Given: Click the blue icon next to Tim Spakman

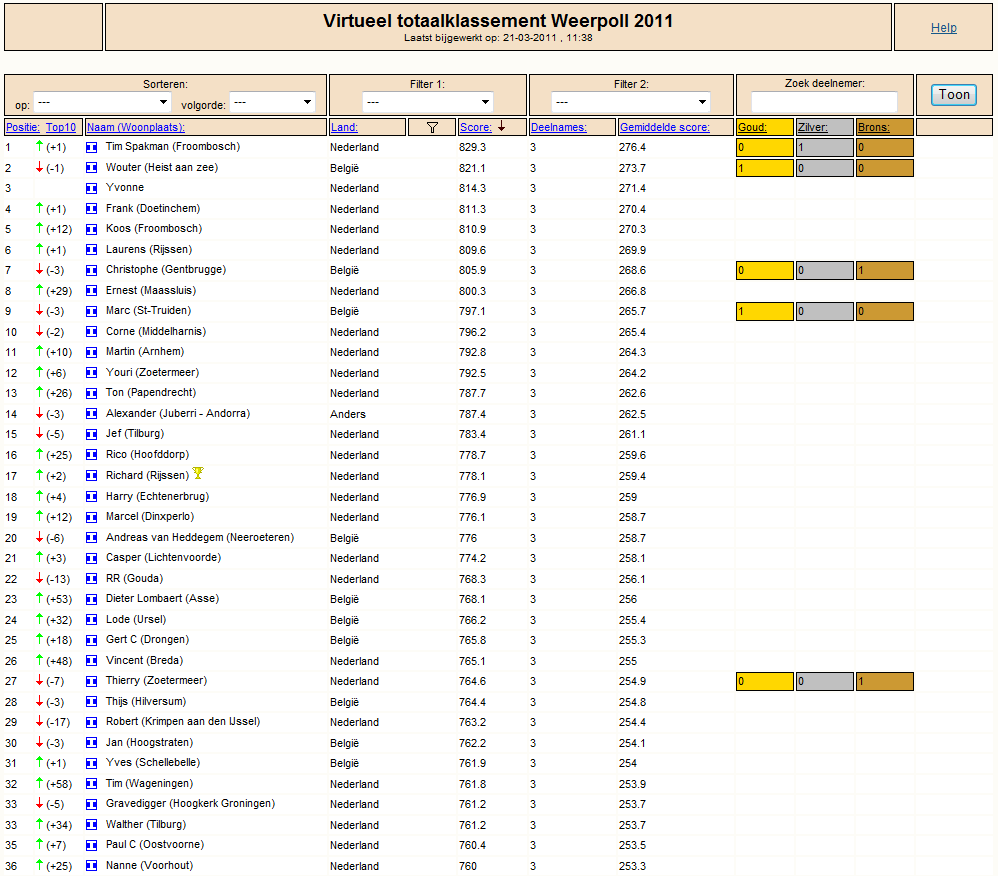Looking at the screenshot, I should coord(92,147).
